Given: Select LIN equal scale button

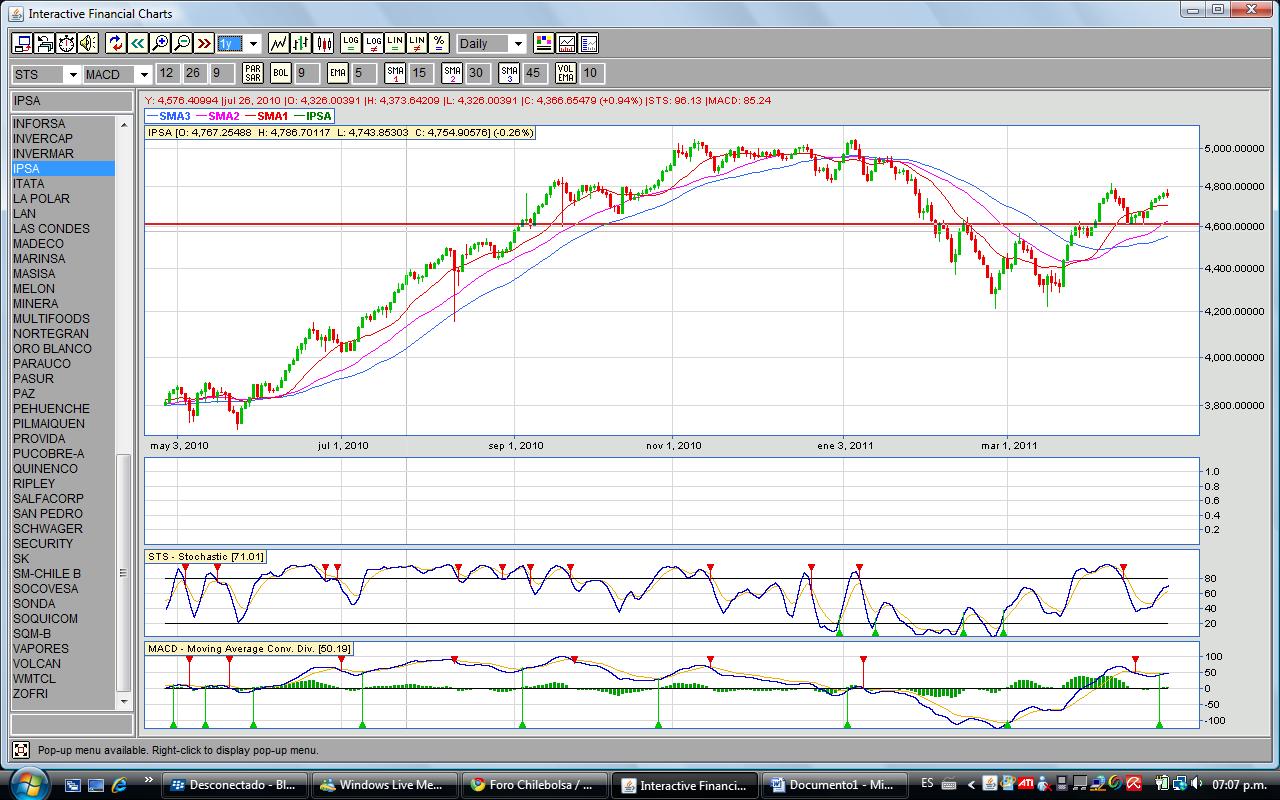Looking at the screenshot, I should (395, 43).
